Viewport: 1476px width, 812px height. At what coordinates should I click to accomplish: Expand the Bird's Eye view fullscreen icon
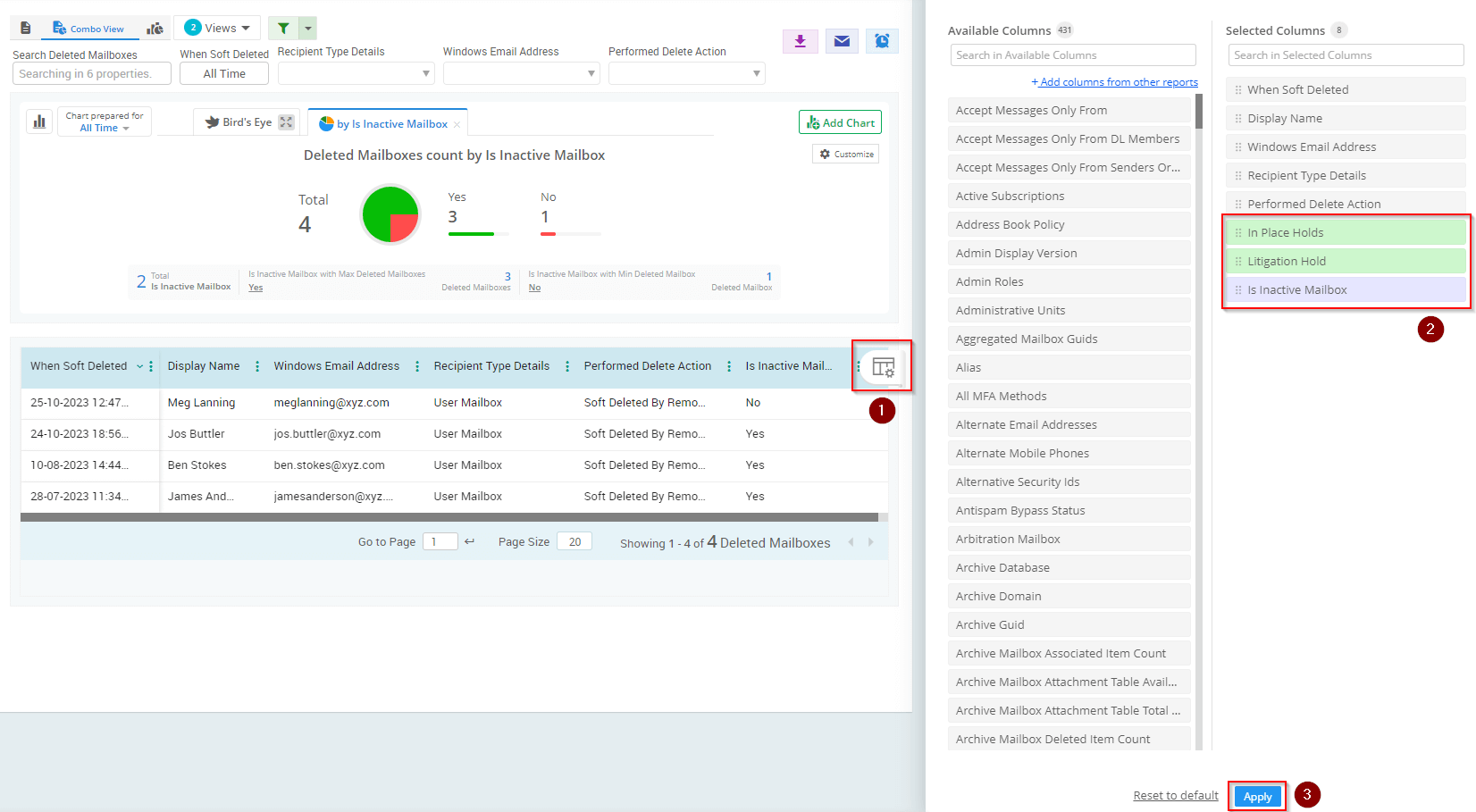point(287,122)
